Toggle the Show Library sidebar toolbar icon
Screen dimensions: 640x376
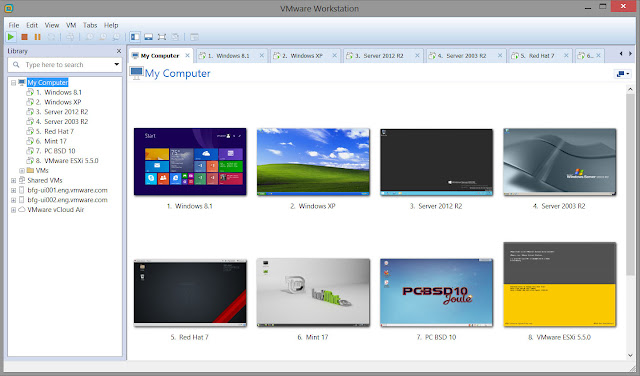(135, 37)
